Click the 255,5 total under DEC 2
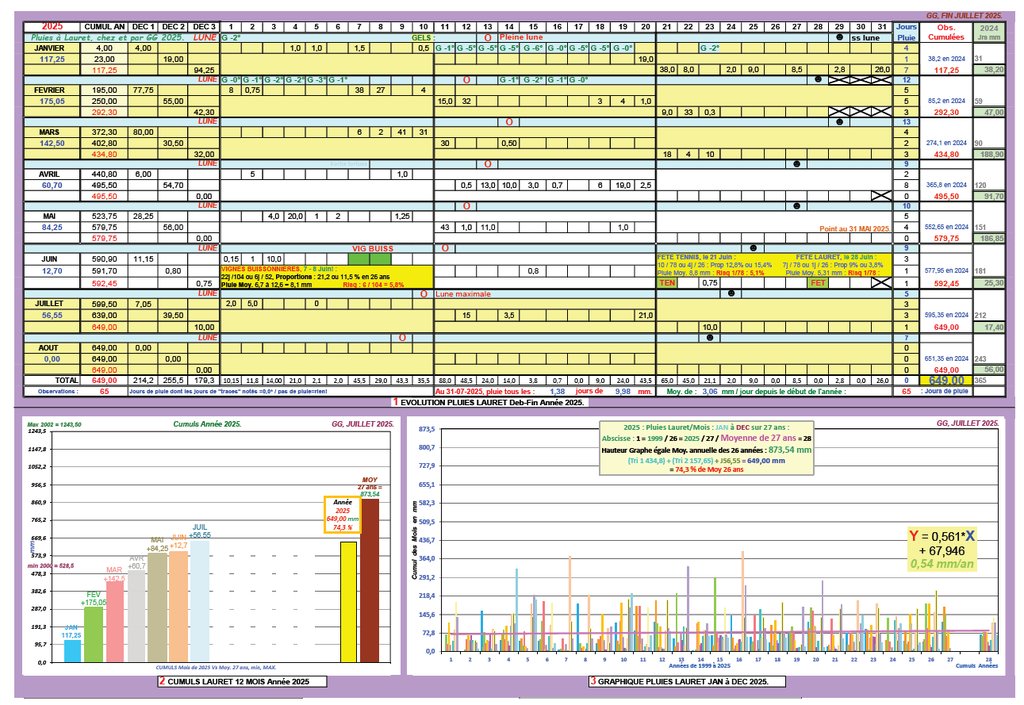The width and height of the screenshot is (1024, 705). (173, 380)
